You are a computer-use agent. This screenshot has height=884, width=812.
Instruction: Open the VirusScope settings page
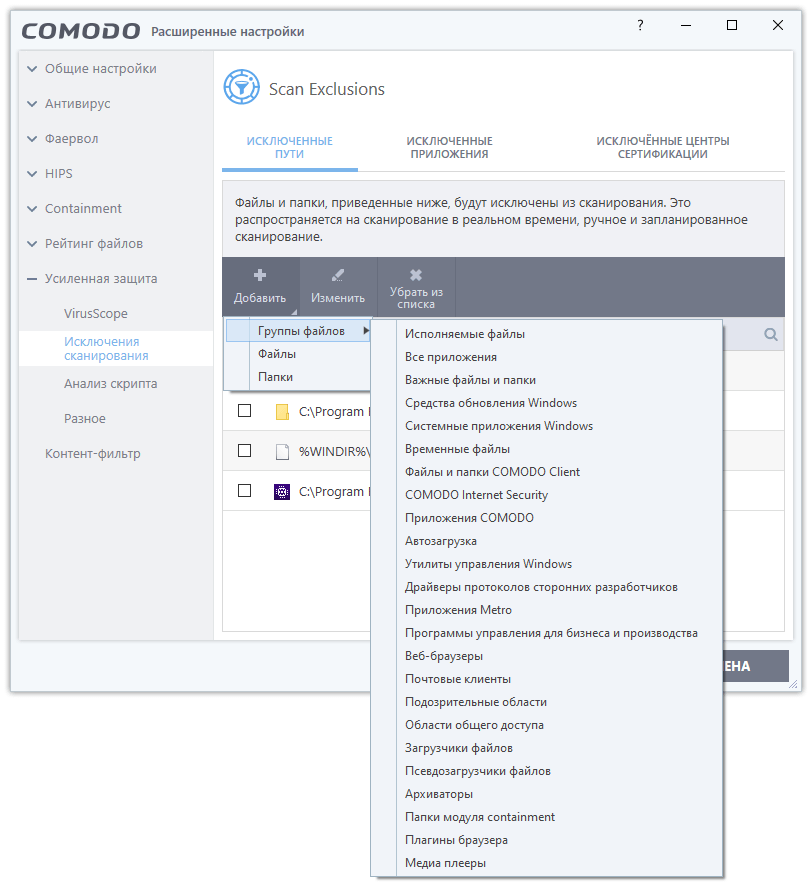(96, 314)
